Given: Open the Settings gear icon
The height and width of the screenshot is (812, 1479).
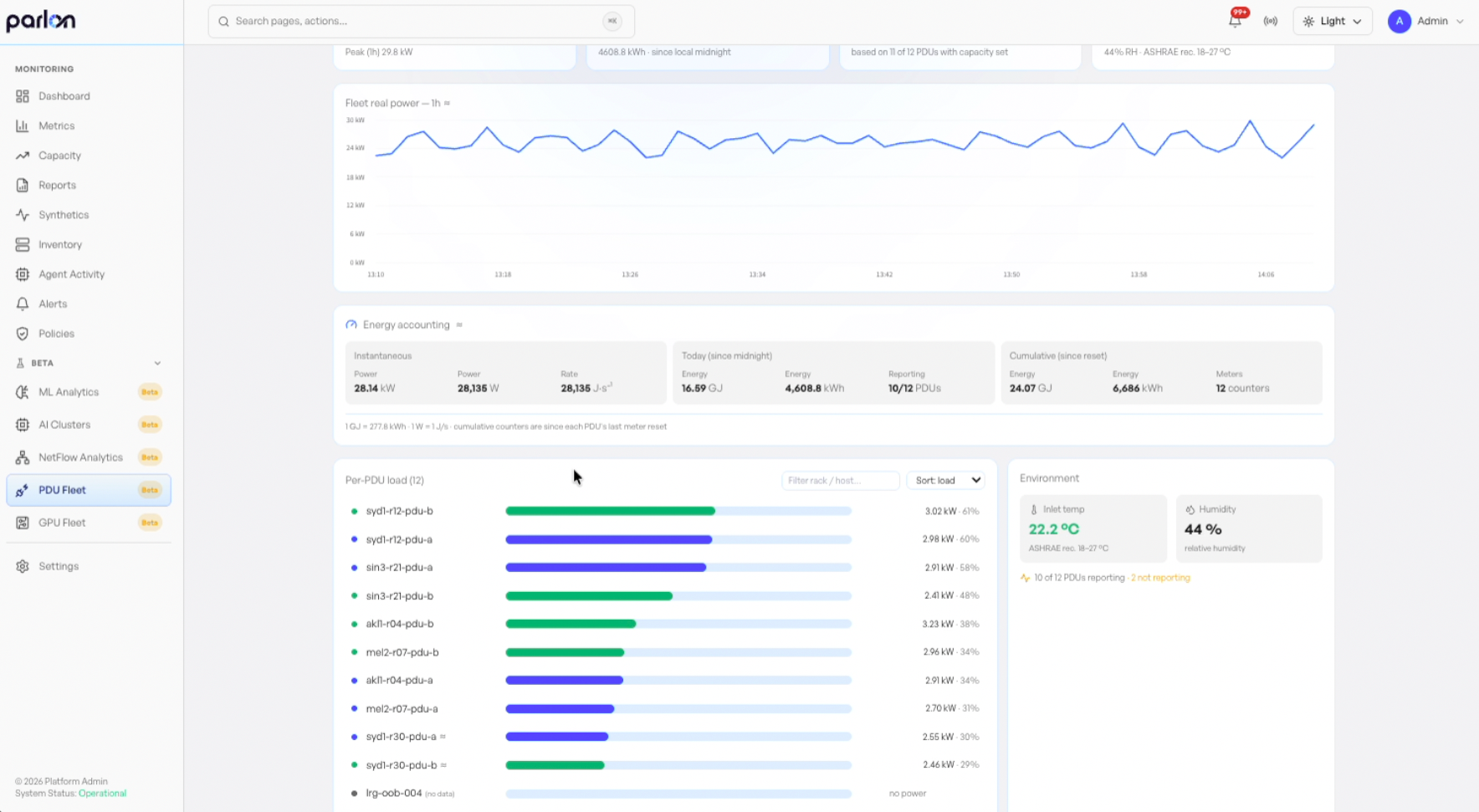Looking at the screenshot, I should pos(23,566).
